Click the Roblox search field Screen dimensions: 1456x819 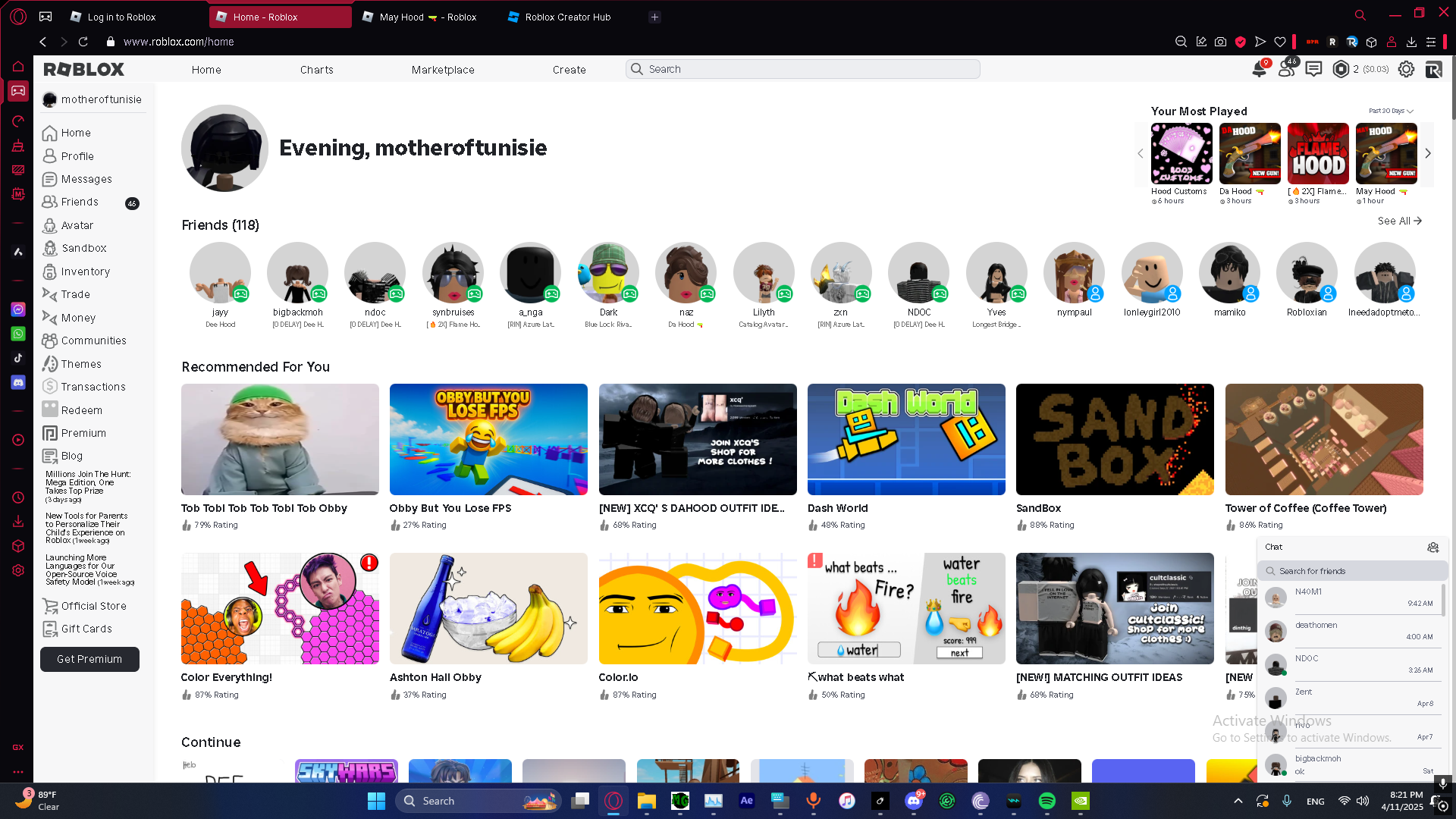803,69
